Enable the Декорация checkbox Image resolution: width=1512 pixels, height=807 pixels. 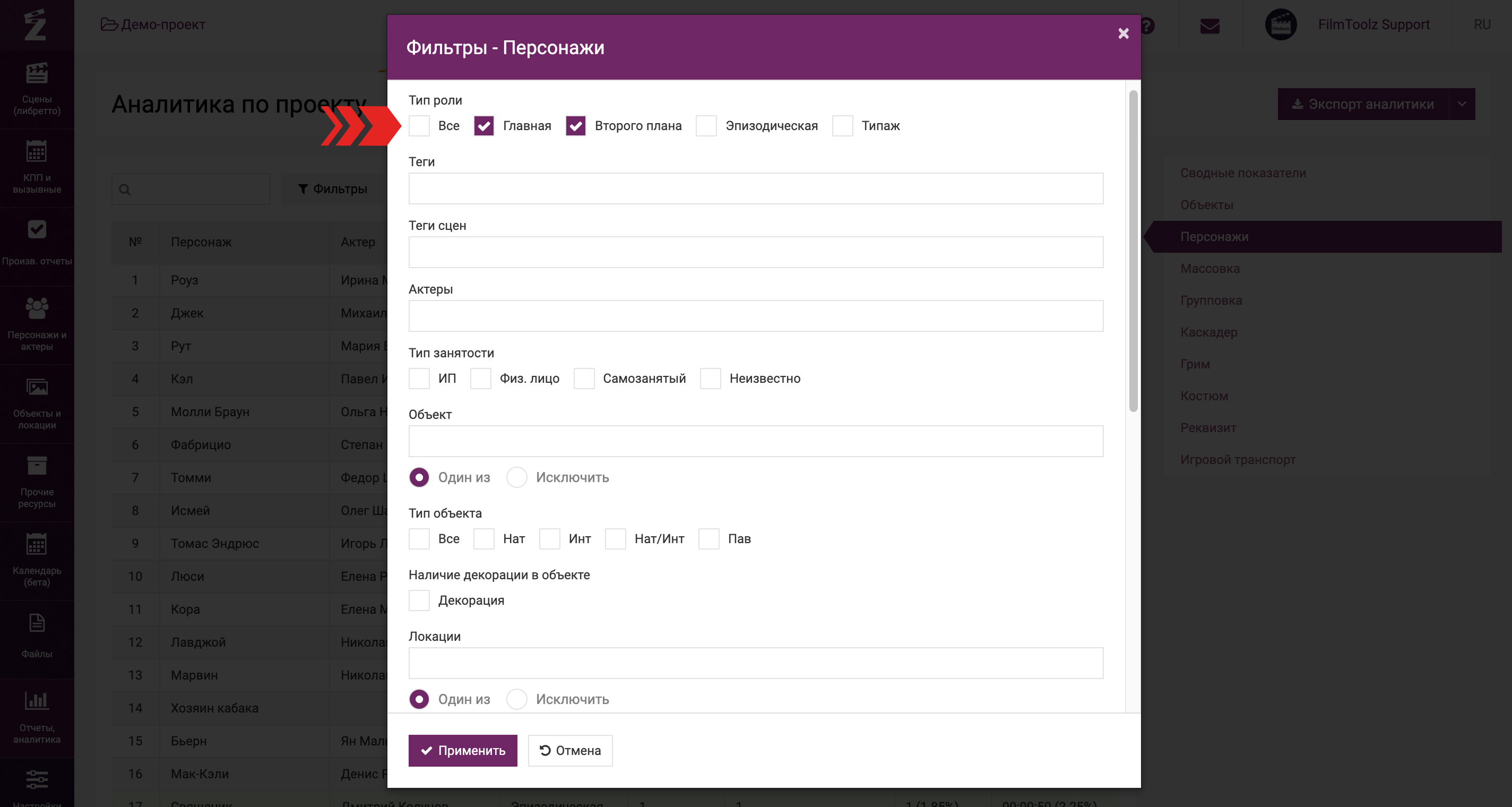[x=419, y=600]
